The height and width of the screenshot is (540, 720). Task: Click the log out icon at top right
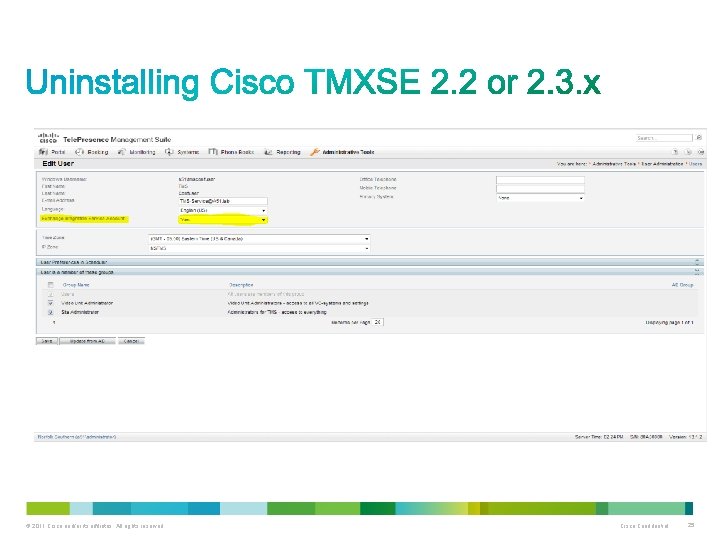[x=701, y=152]
